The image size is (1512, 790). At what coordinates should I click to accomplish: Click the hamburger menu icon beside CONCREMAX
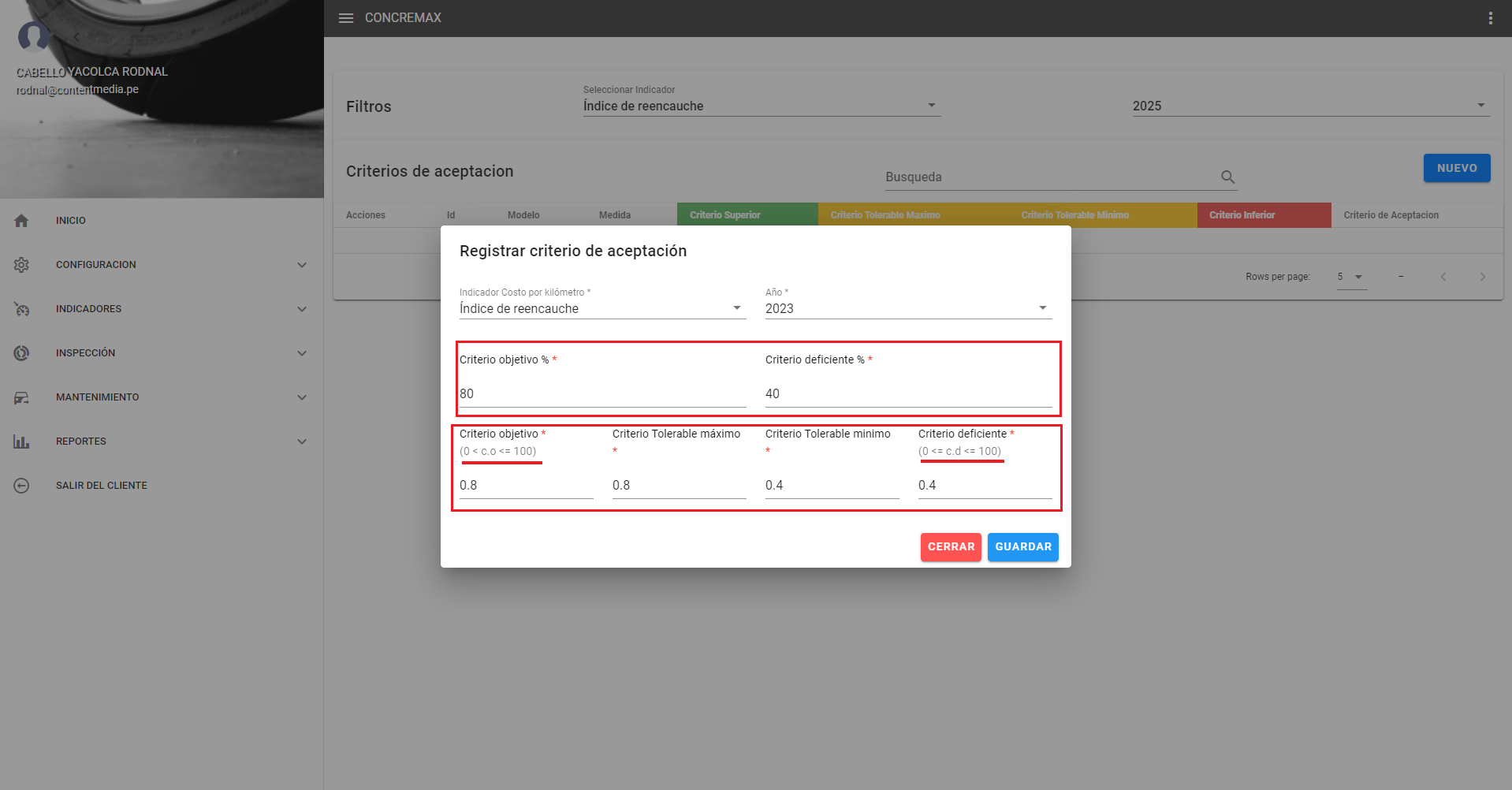coord(345,18)
